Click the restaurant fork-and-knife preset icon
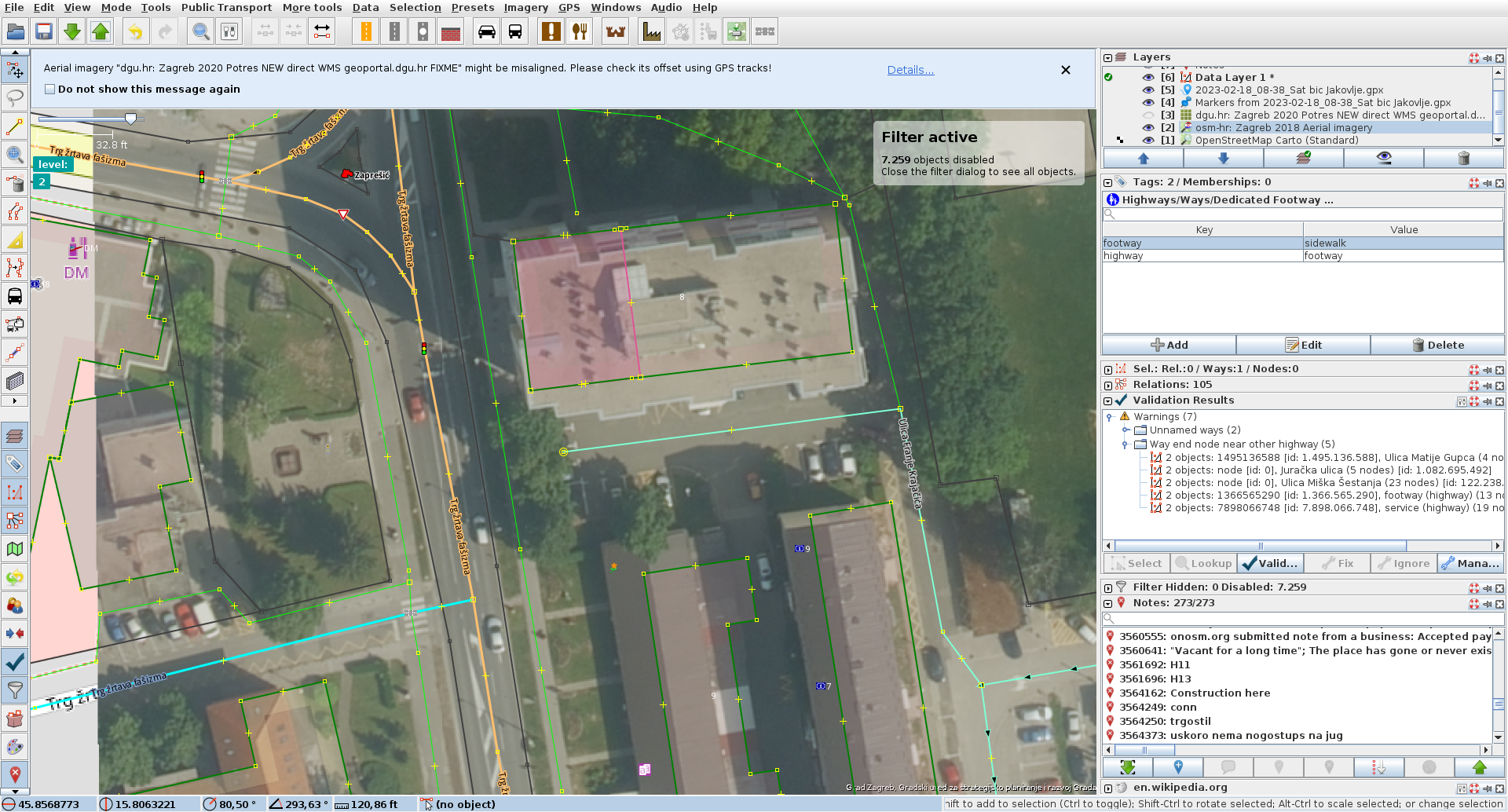 point(580,32)
